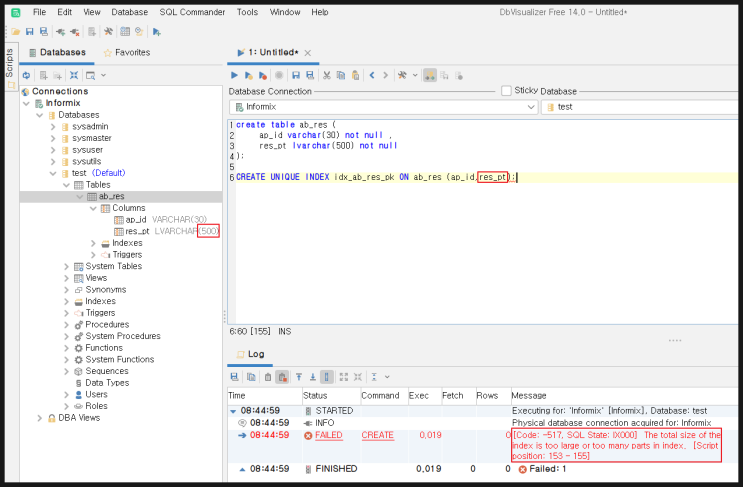Viewport: 743px width, 487px height.
Task: Click the collapse-all arrows icon in Databases toolbar
Action: [74, 75]
